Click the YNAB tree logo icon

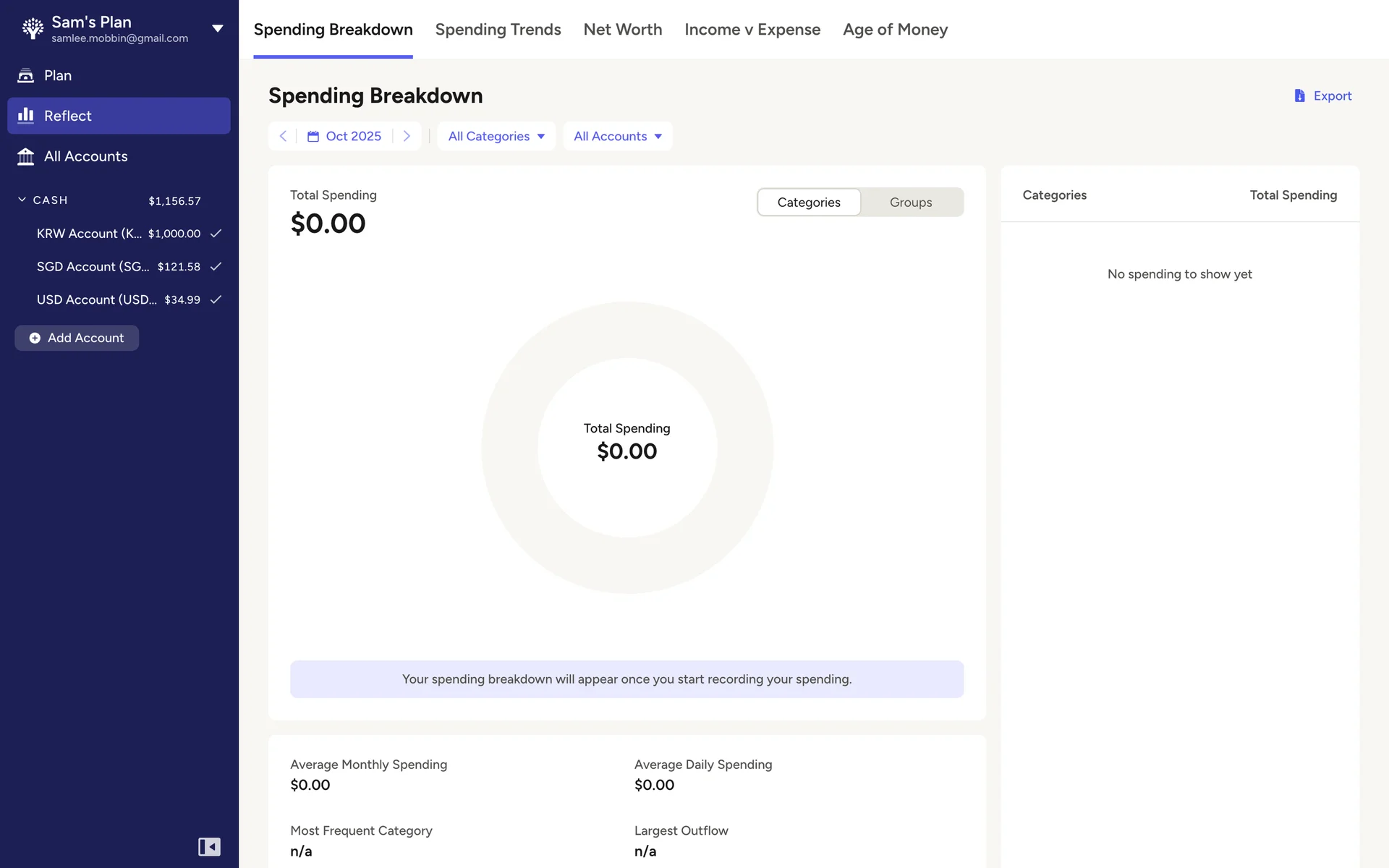[x=33, y=28]
